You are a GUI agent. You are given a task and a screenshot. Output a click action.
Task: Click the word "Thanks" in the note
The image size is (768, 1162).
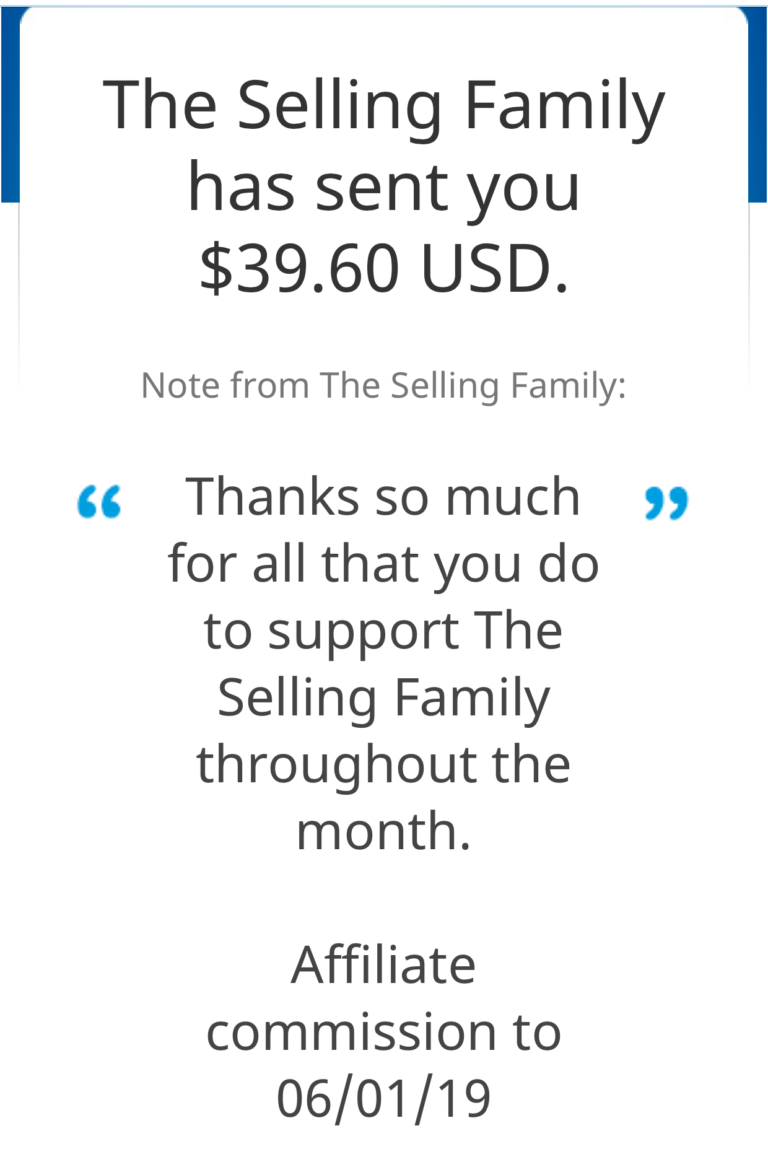click(x=272, y=497)
